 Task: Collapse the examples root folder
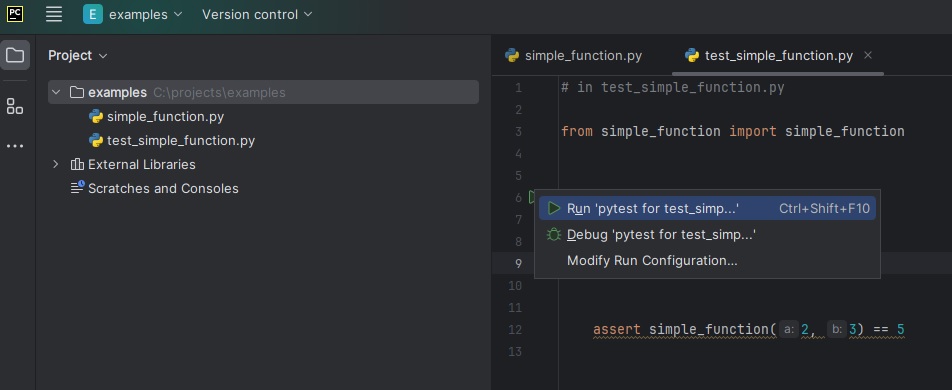point(56,92)
